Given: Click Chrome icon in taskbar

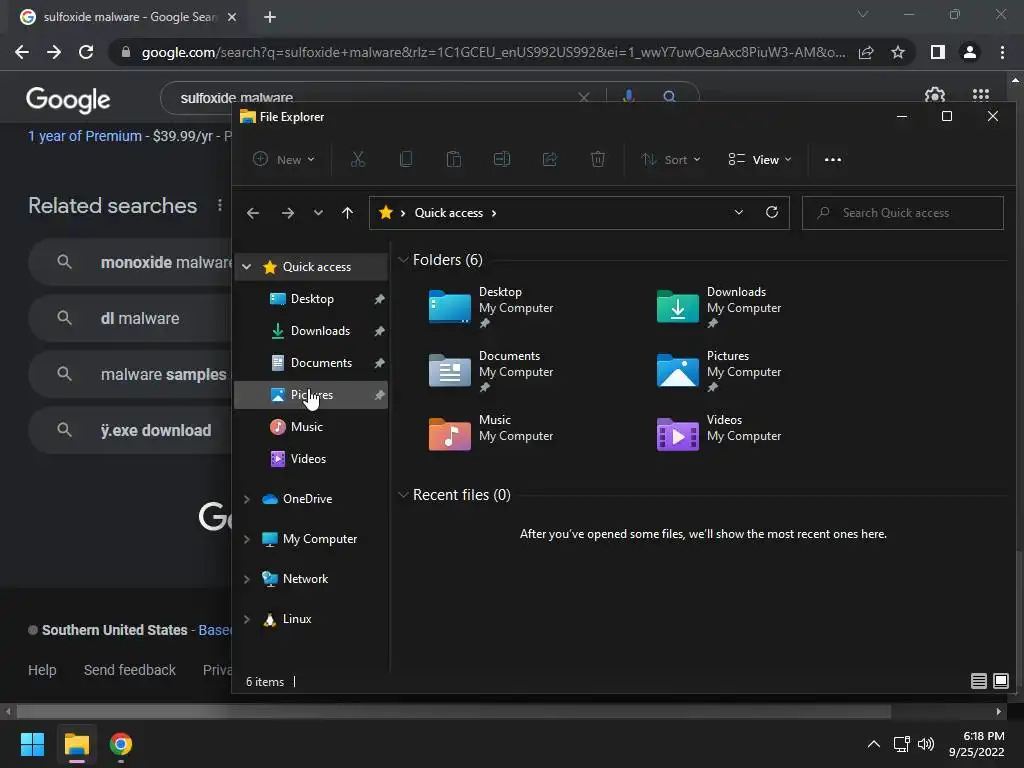Looking at the screenshot, I should point(121,744).
